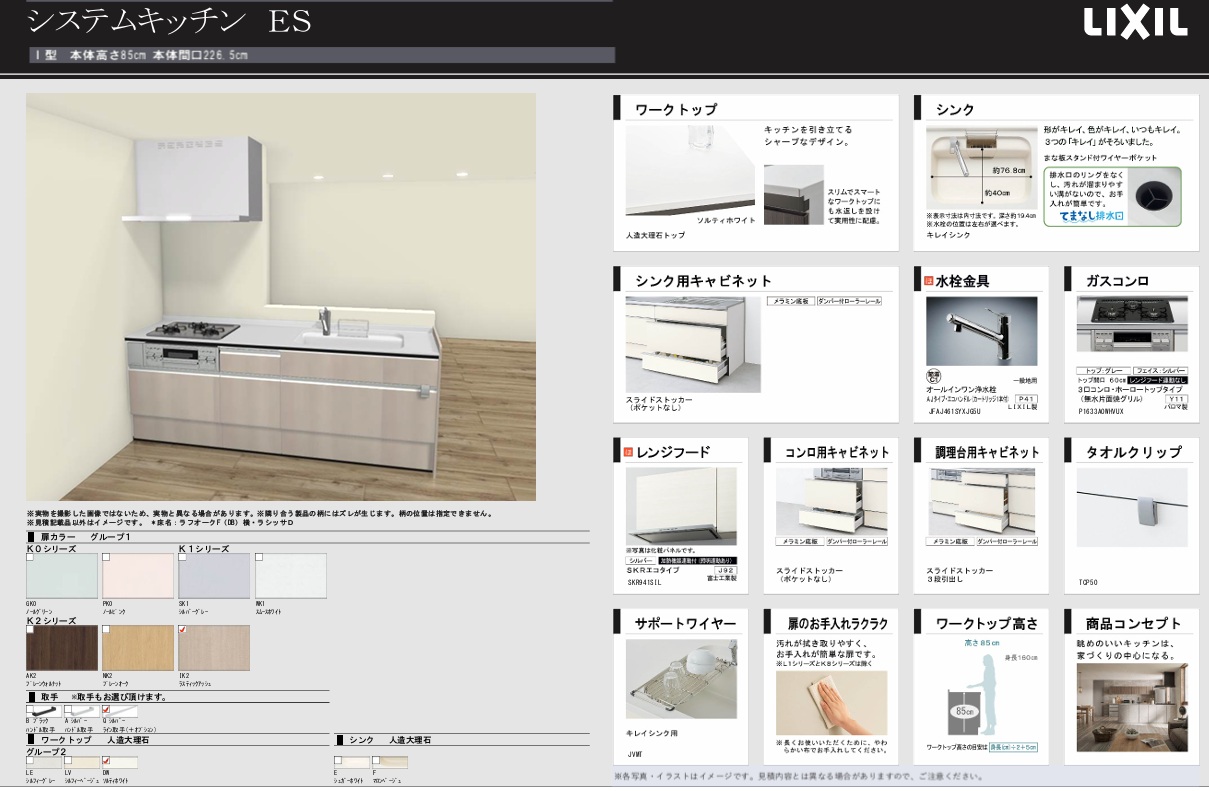This screenshot has height=791, width=1209.
Task: Select the GK0 green door color swatch
Action: [62, 575]
